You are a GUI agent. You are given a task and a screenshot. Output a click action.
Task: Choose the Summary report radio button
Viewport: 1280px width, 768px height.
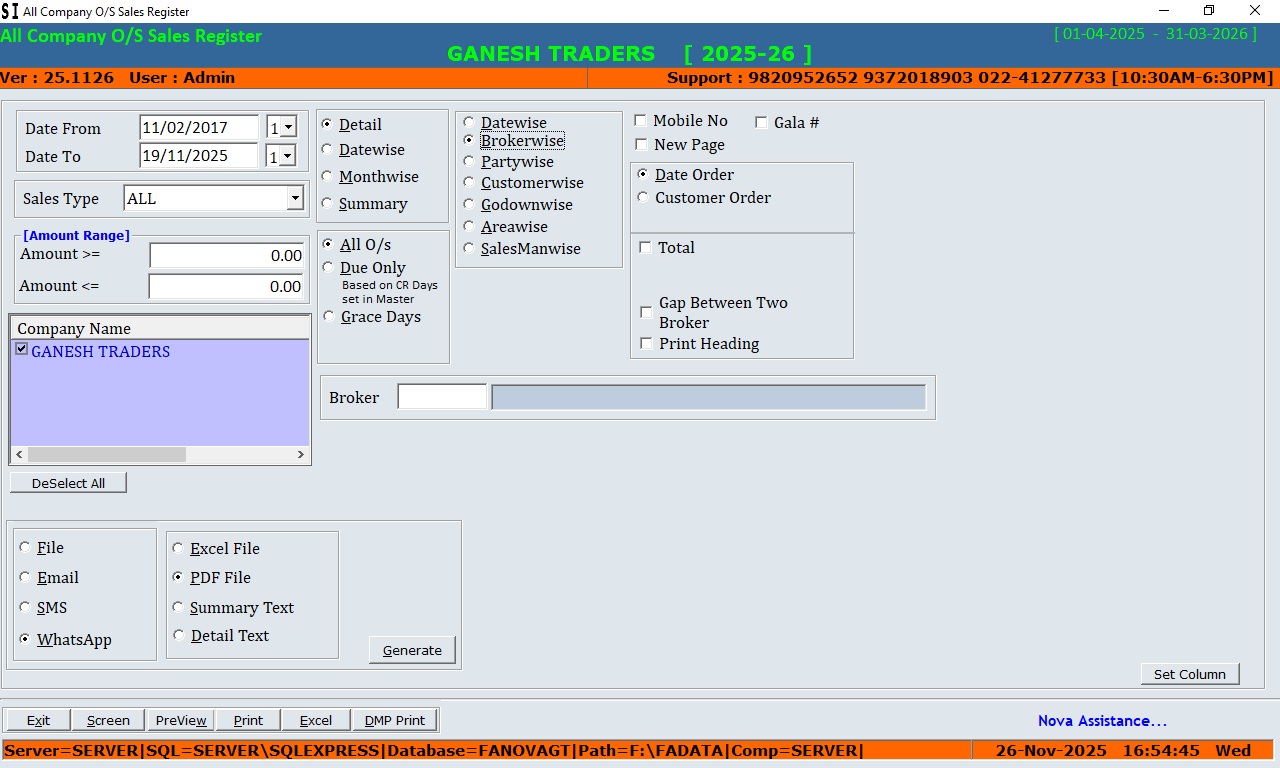coord(327,203)
